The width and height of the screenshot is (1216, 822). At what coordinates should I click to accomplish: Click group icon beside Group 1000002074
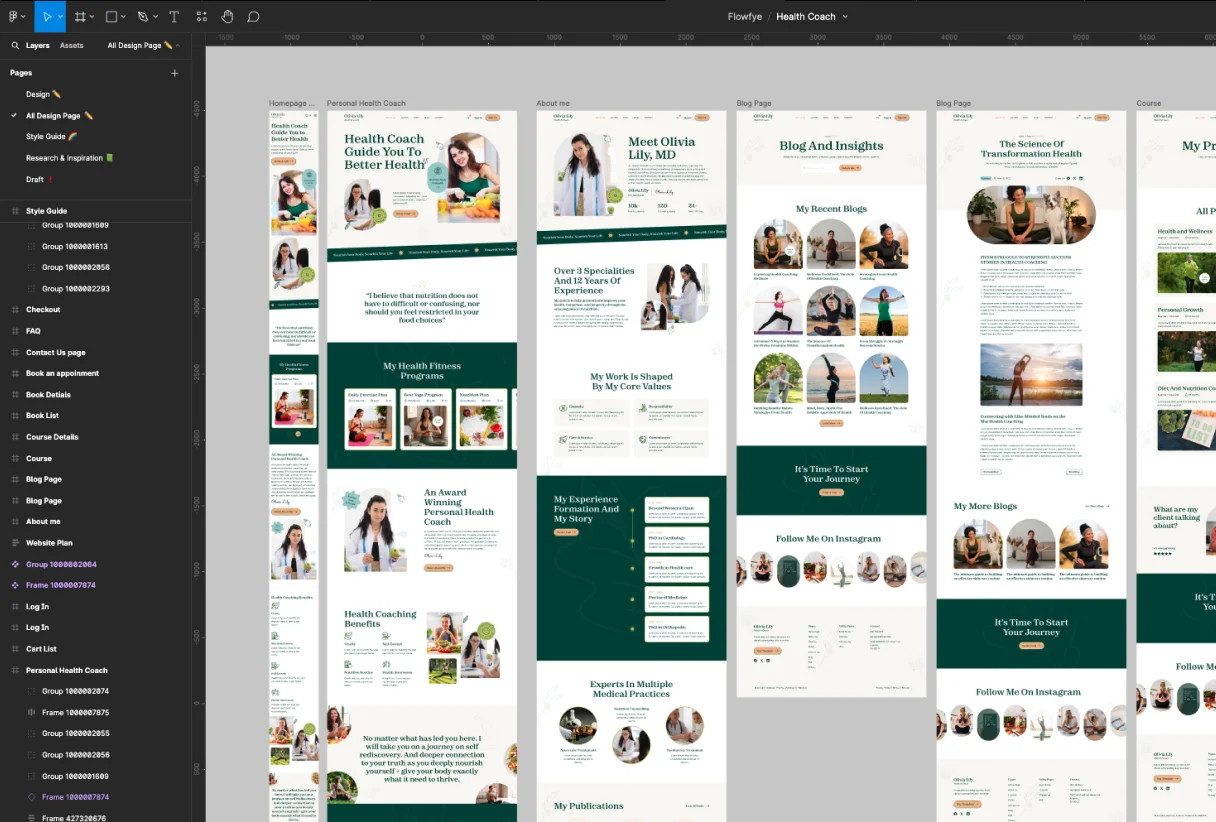(x=31, y=691)
